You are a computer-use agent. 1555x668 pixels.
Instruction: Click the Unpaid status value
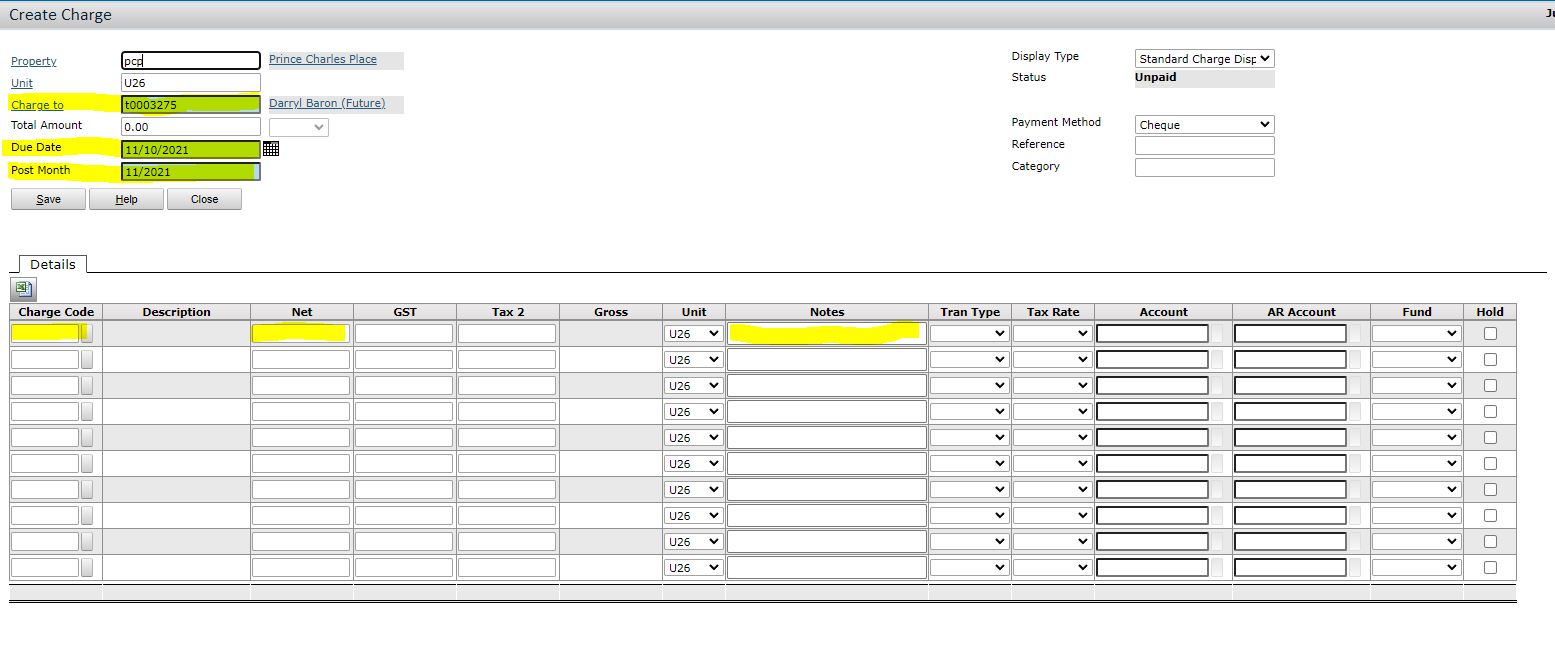coord(1156,77)
